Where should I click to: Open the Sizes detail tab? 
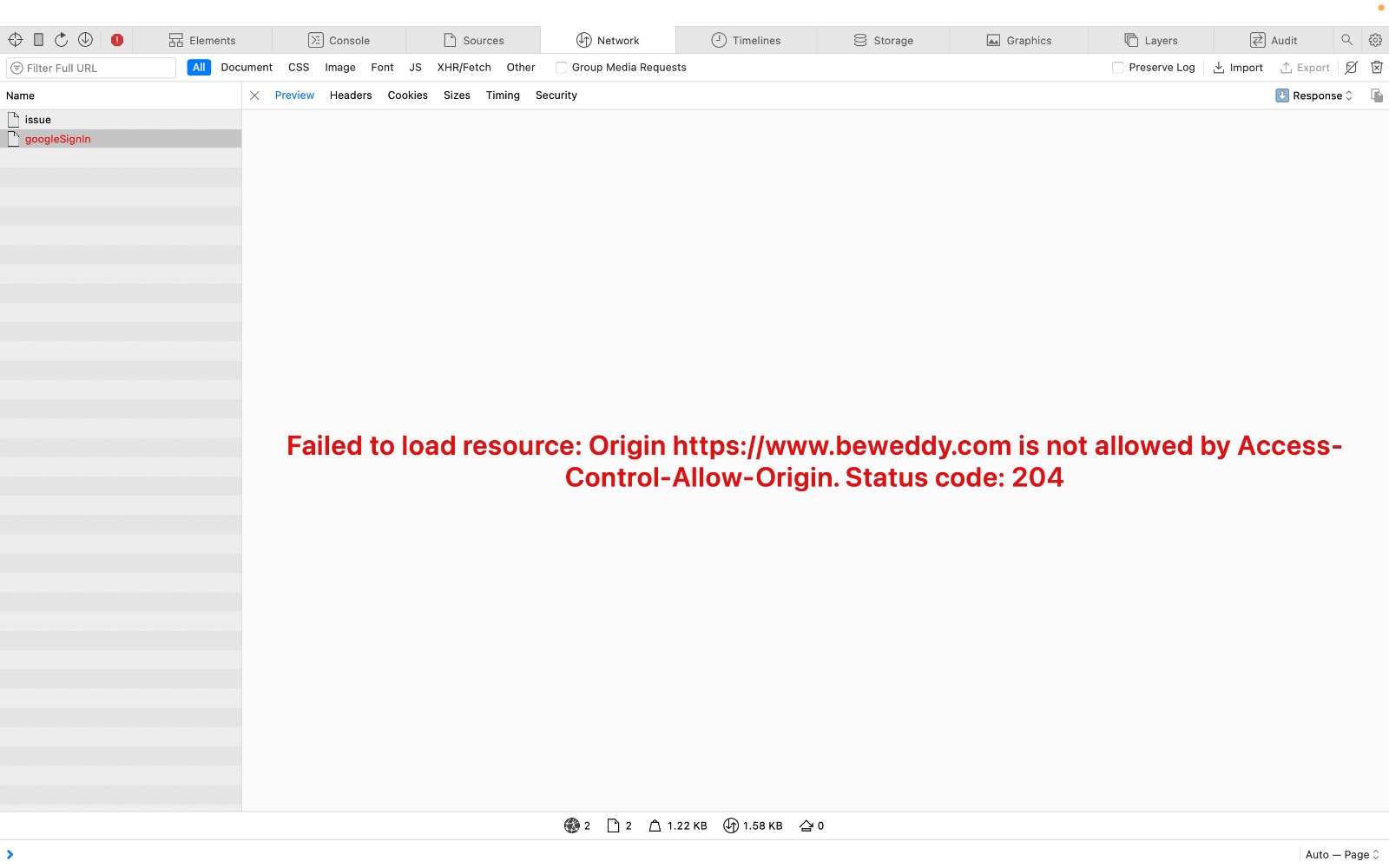pos(457,95)
